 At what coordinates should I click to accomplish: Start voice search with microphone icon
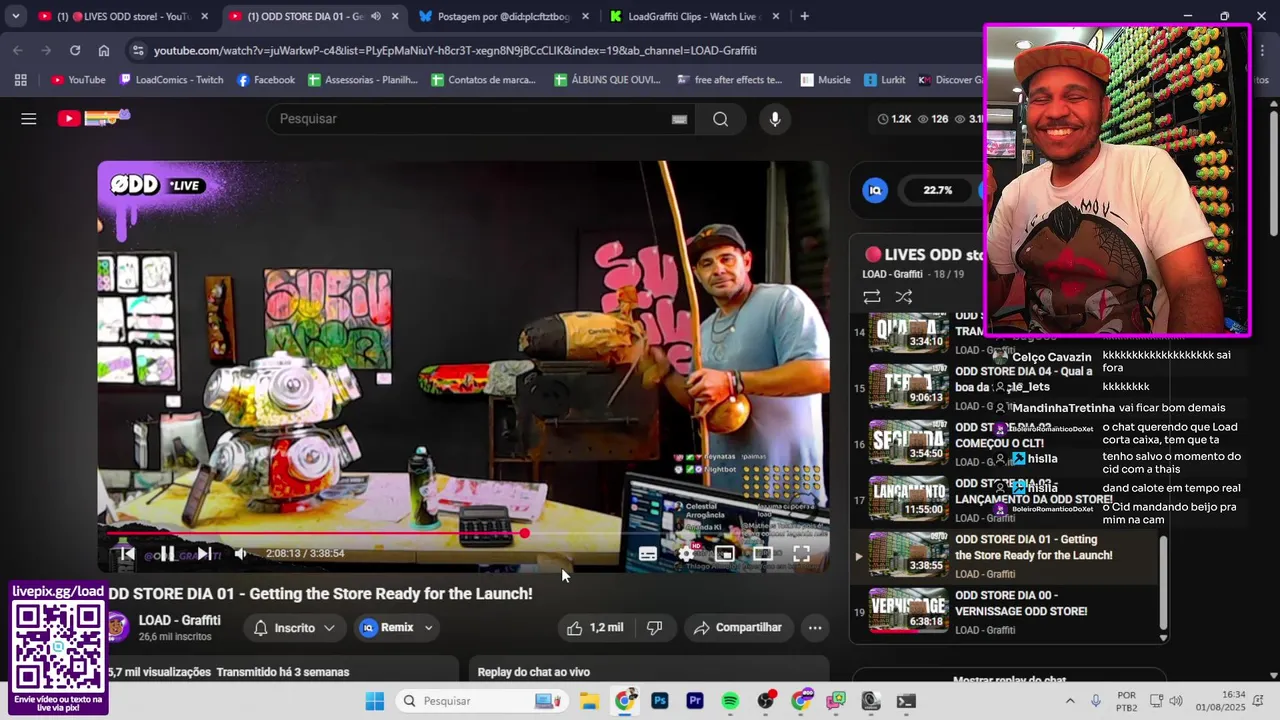(x=774, y=119)
